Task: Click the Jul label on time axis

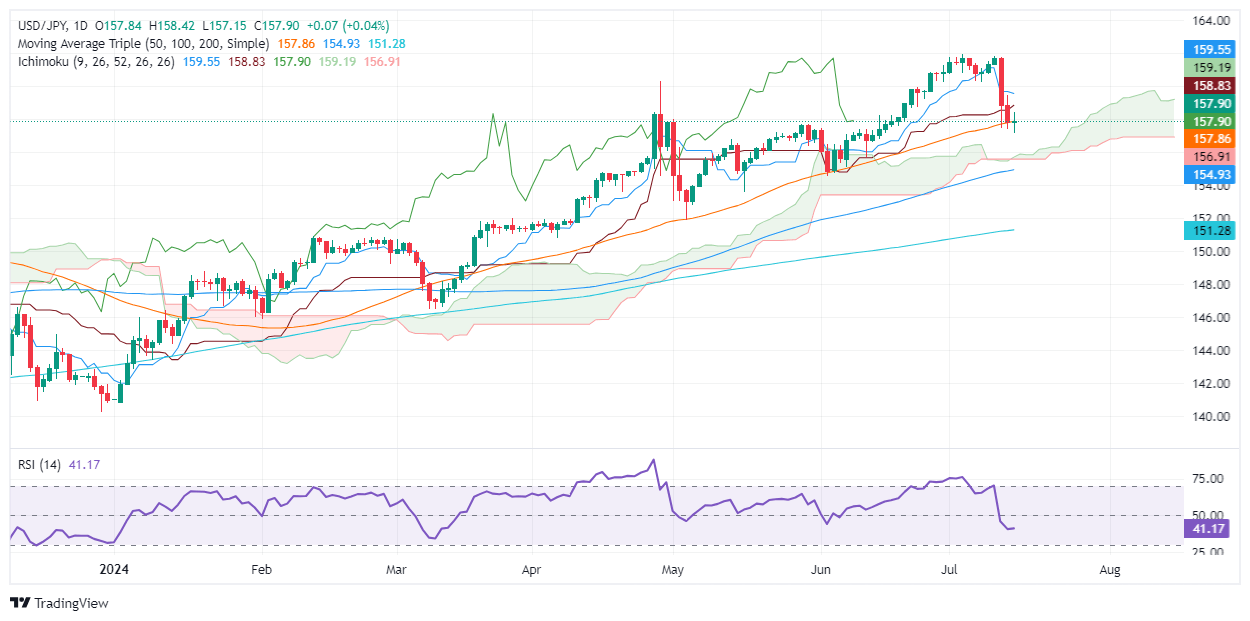Action: pyautogui.click(x=946, y=568)
